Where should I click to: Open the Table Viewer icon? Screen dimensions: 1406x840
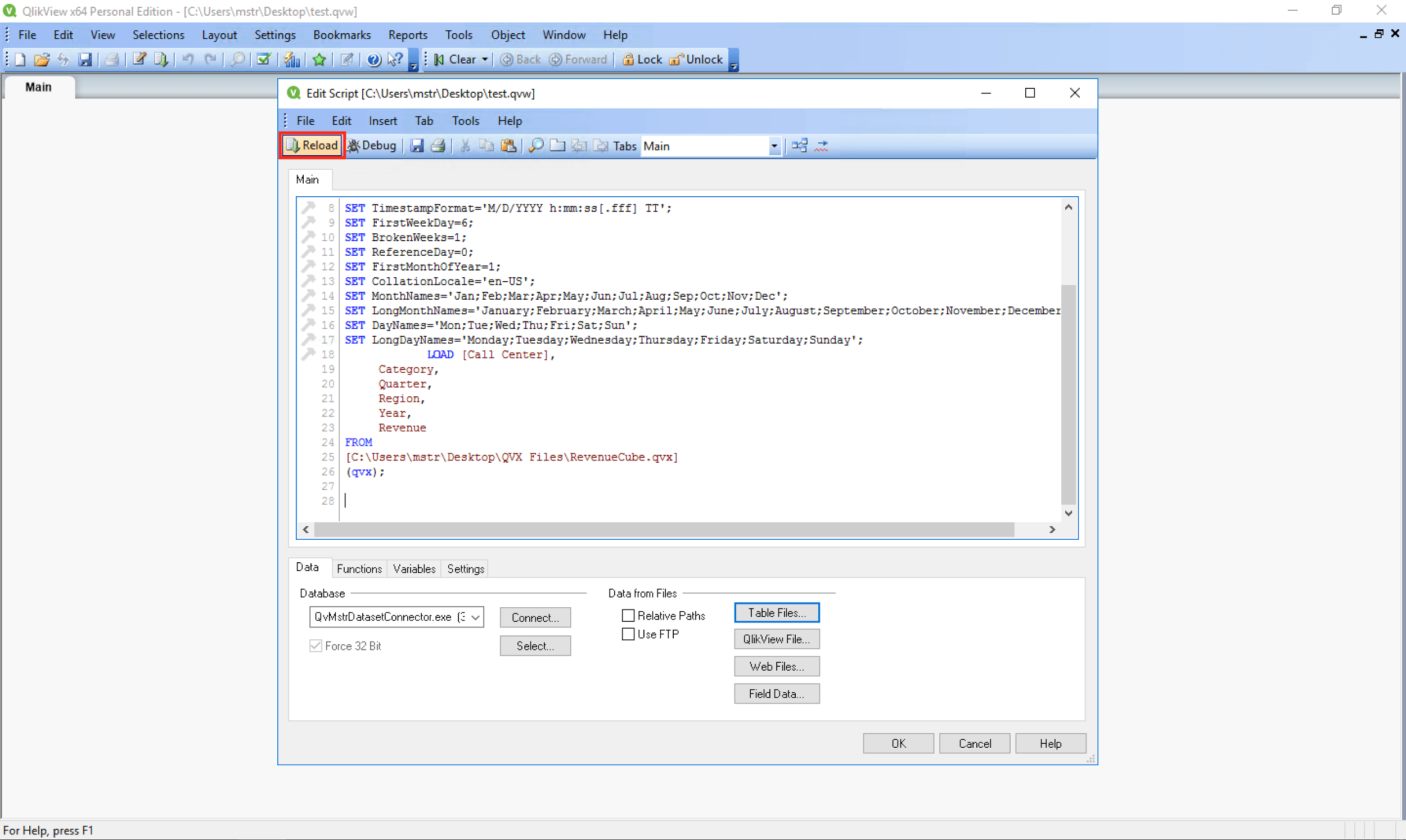coord(799,146)
